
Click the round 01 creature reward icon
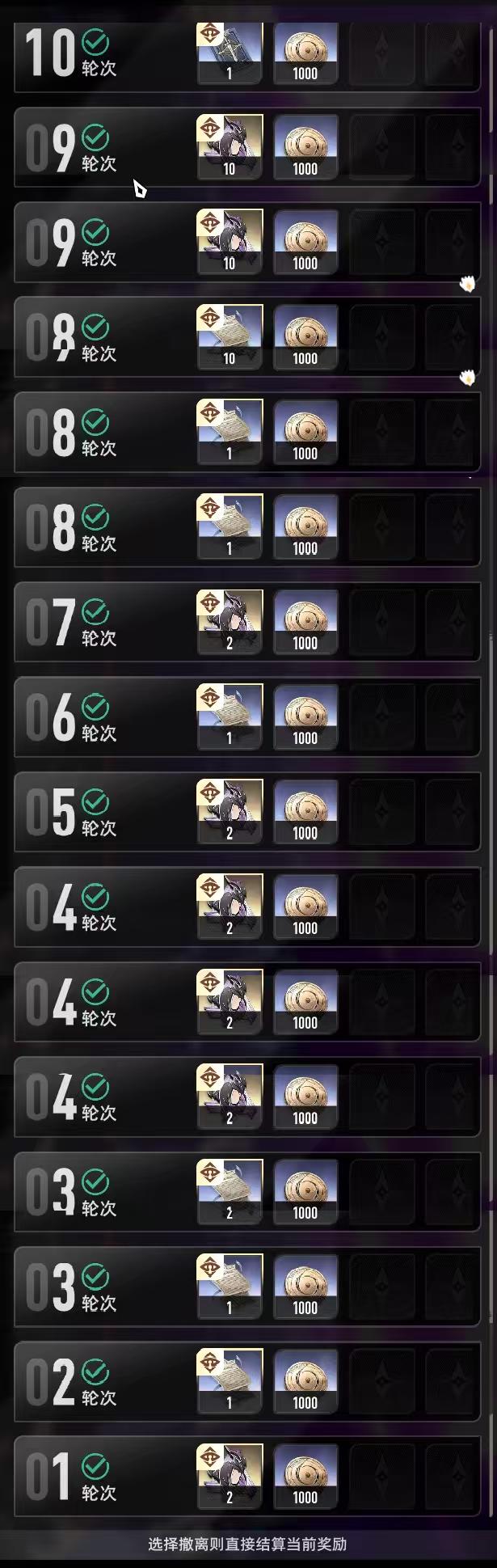tap(230, 1475)
